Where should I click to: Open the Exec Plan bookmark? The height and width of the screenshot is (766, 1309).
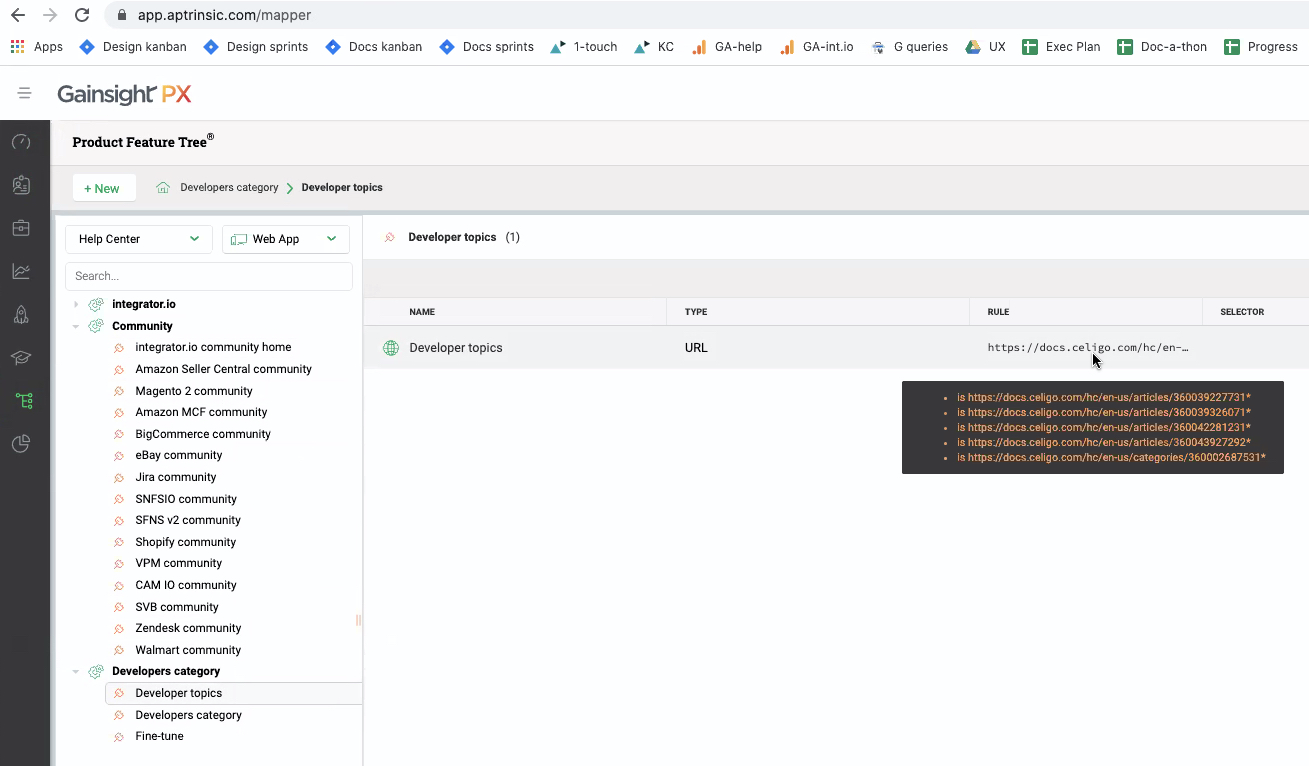pos(1061,46)
